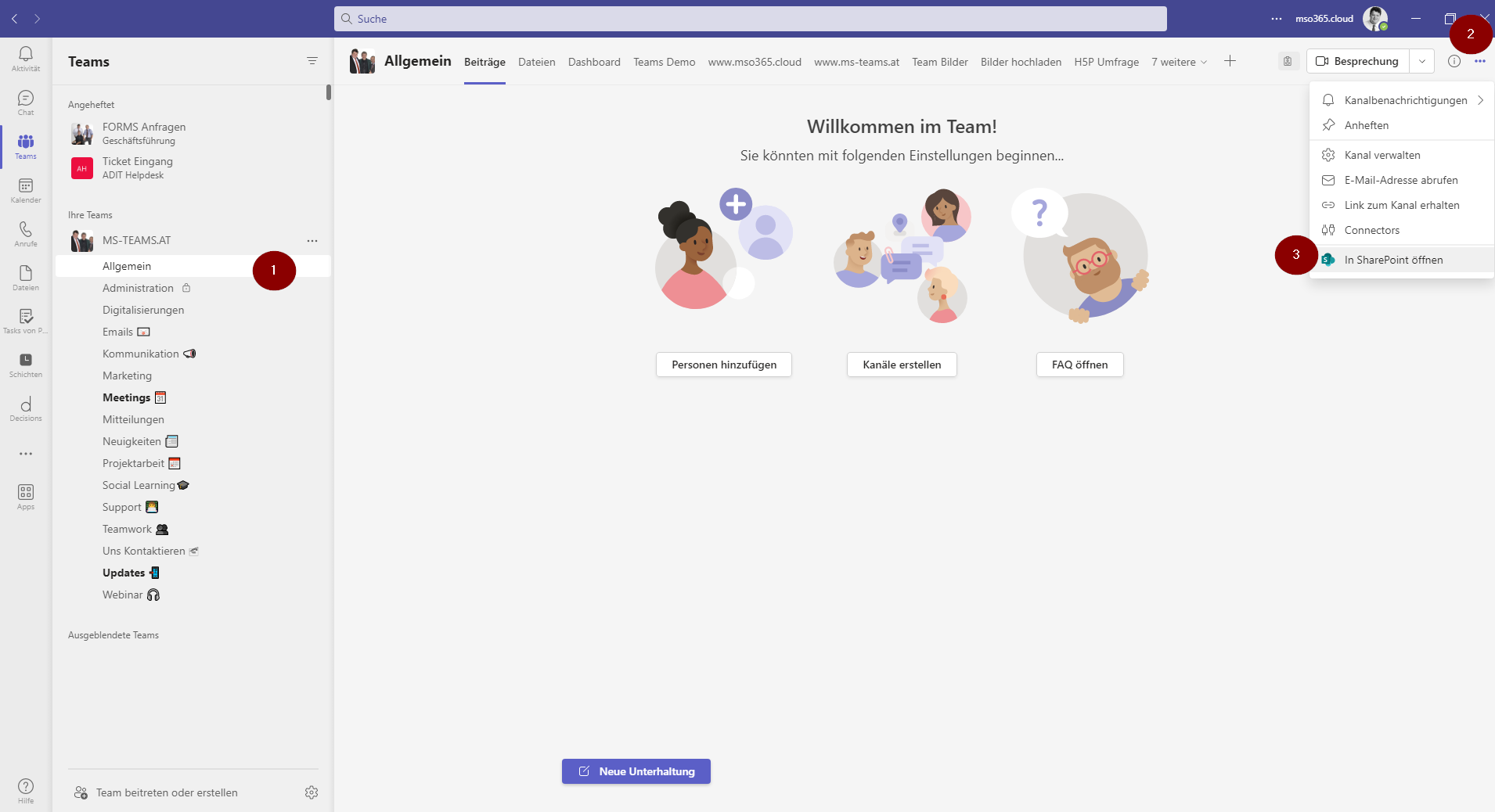The height and width of the screenshot is (812, 1495).
Task: Start a Neue Unterhaltung
Action: point(636,771)
